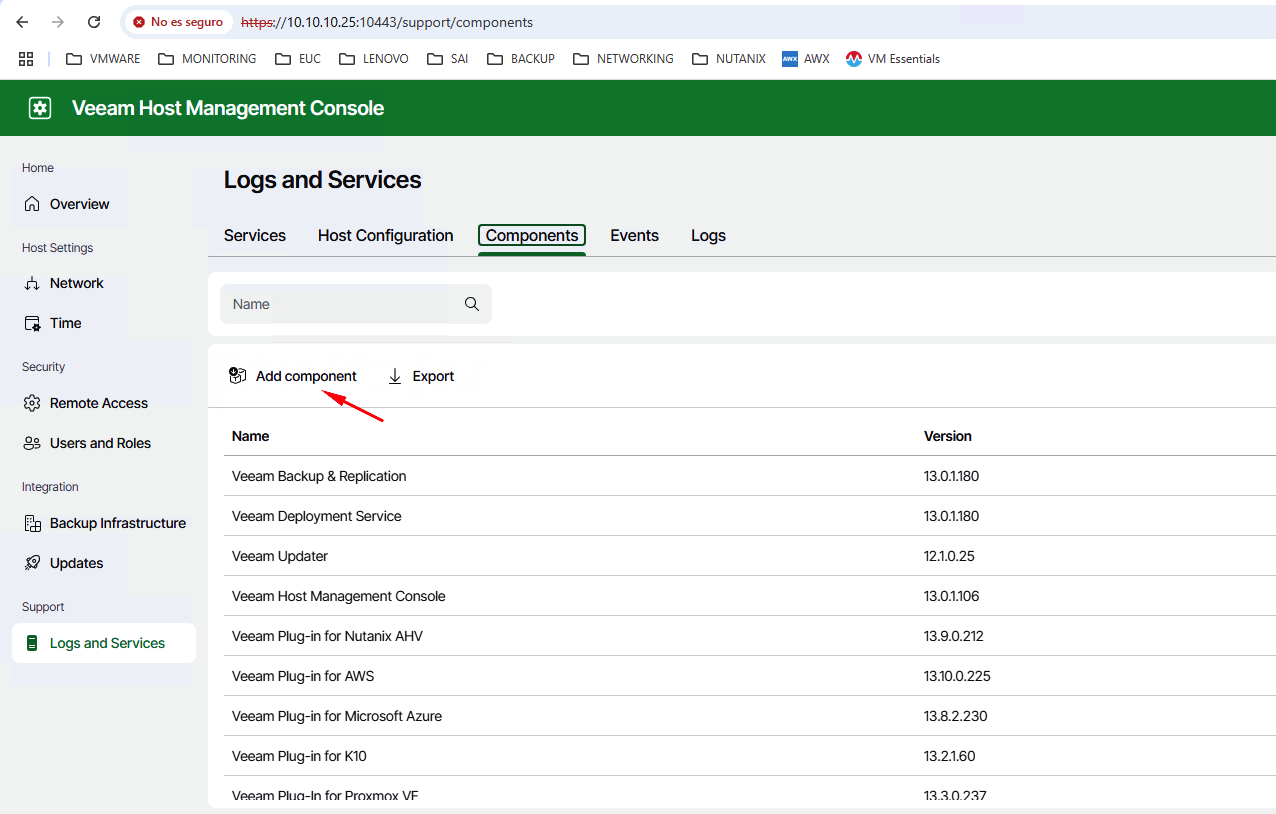This screenshot has width=1276, height=814.
Task: Open Backup Infrastructure integration page
Action: click(104, 524)
